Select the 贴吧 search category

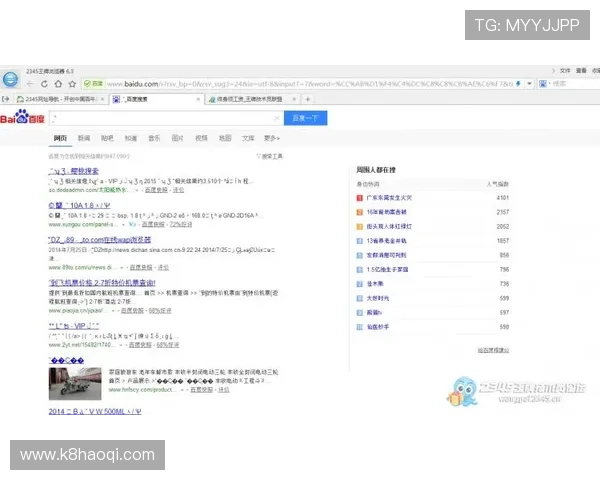click(107, 138)
